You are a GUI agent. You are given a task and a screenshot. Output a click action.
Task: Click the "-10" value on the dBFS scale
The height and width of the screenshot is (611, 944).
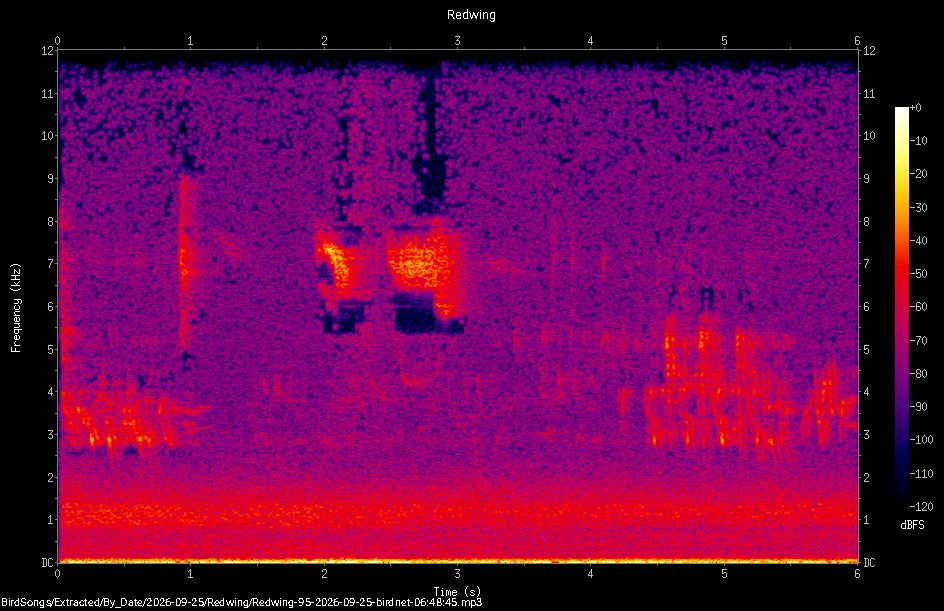(x=919, y=141)
